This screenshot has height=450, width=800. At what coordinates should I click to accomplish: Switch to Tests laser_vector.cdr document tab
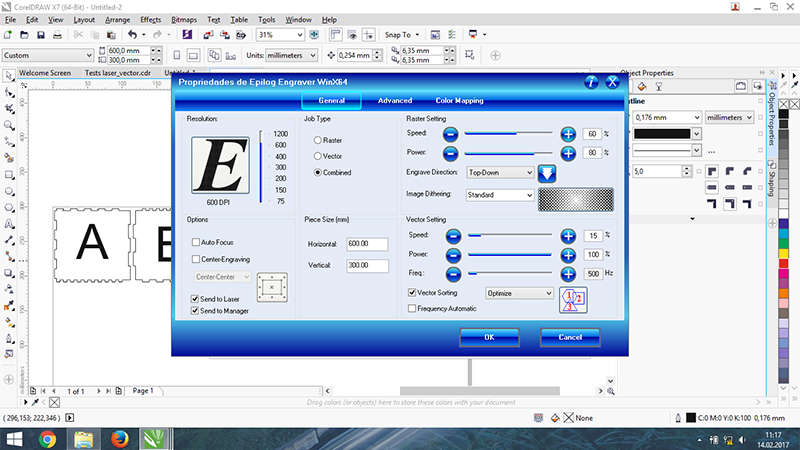[x=118, y=72]
